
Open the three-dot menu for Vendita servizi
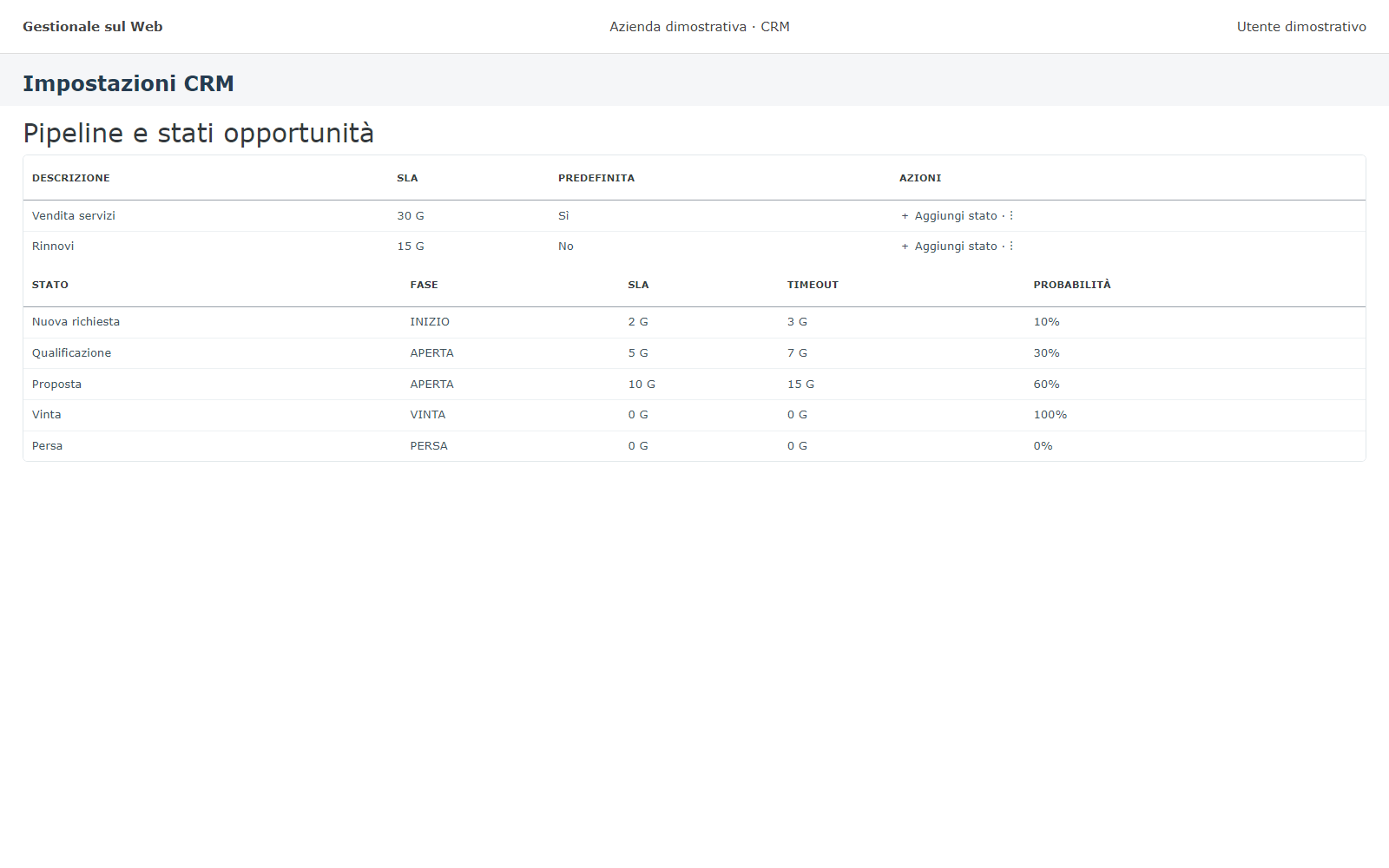1011,216
